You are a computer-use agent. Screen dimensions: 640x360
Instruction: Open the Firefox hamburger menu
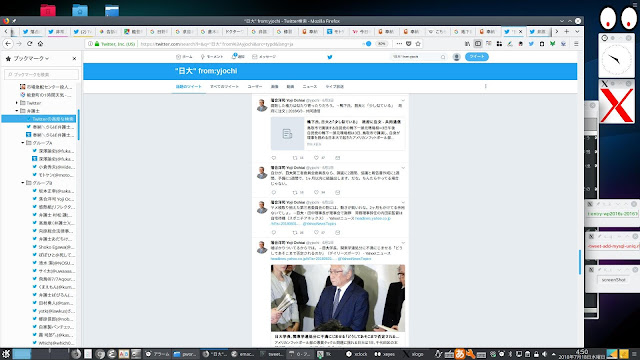pos(576,44)
